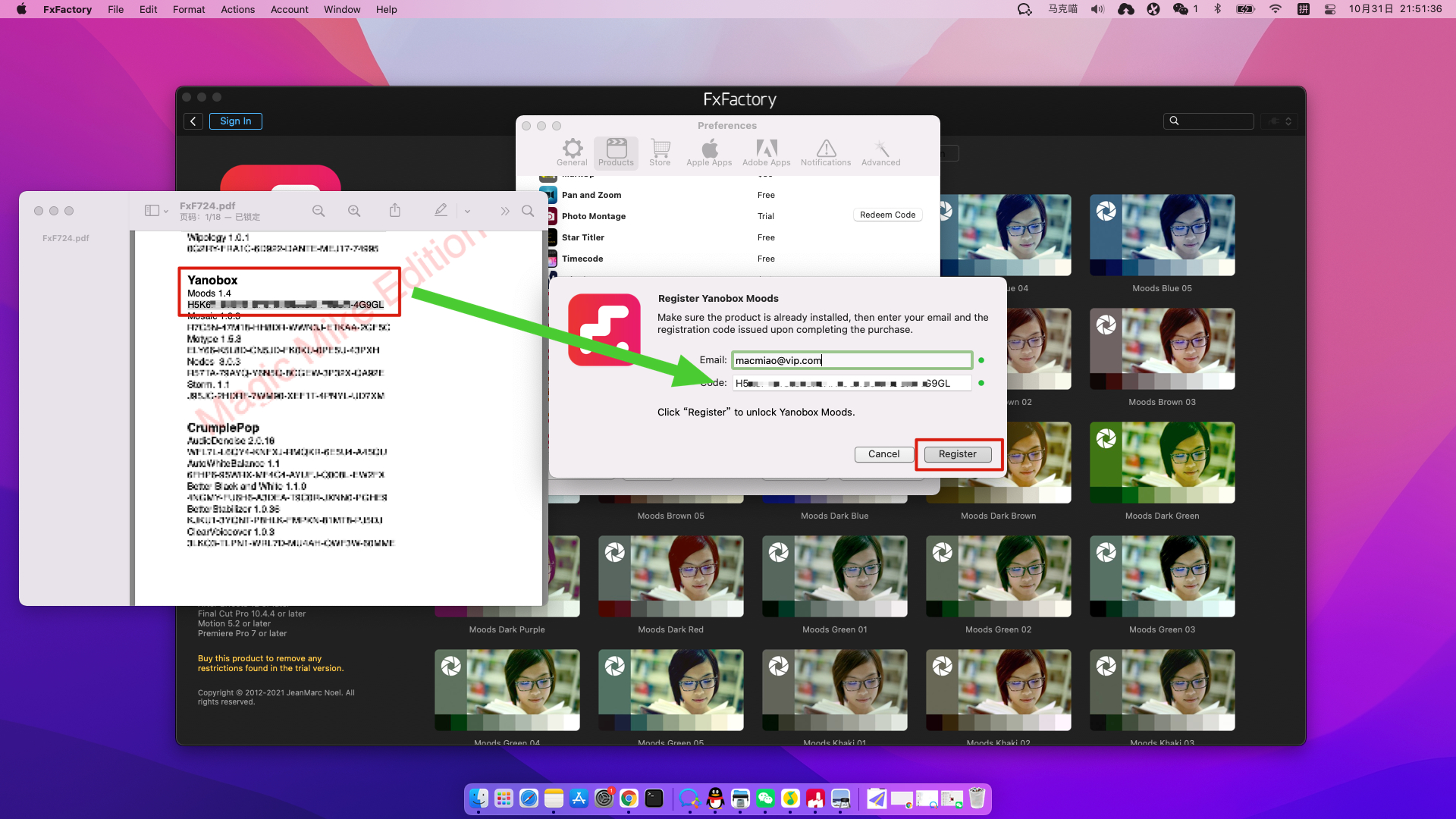Select the Adobe Apps preferences icon
Viewport: 1456px width, 819px height.
tap(766, 152)
